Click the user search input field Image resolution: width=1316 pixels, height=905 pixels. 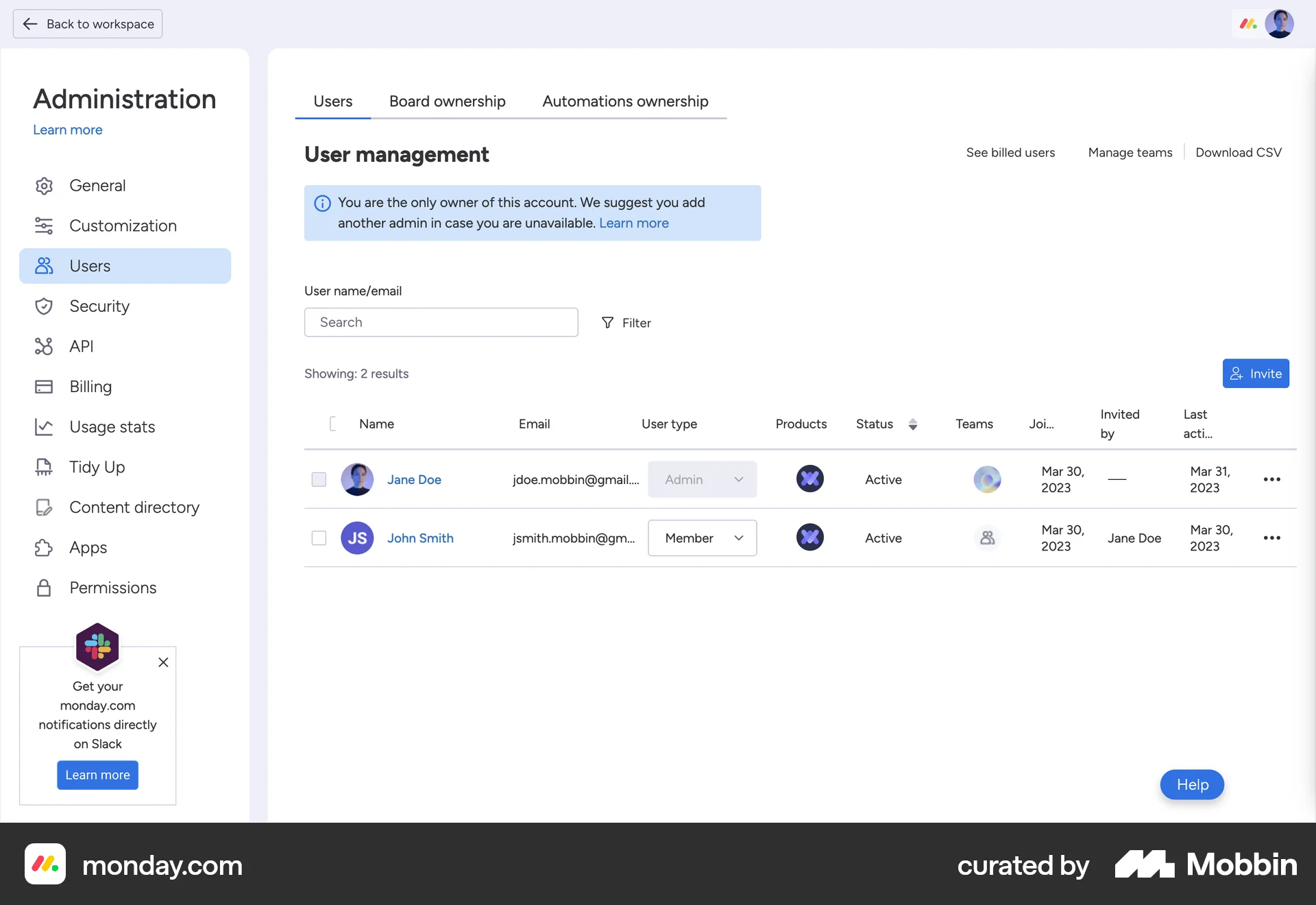tap(441, 322)
